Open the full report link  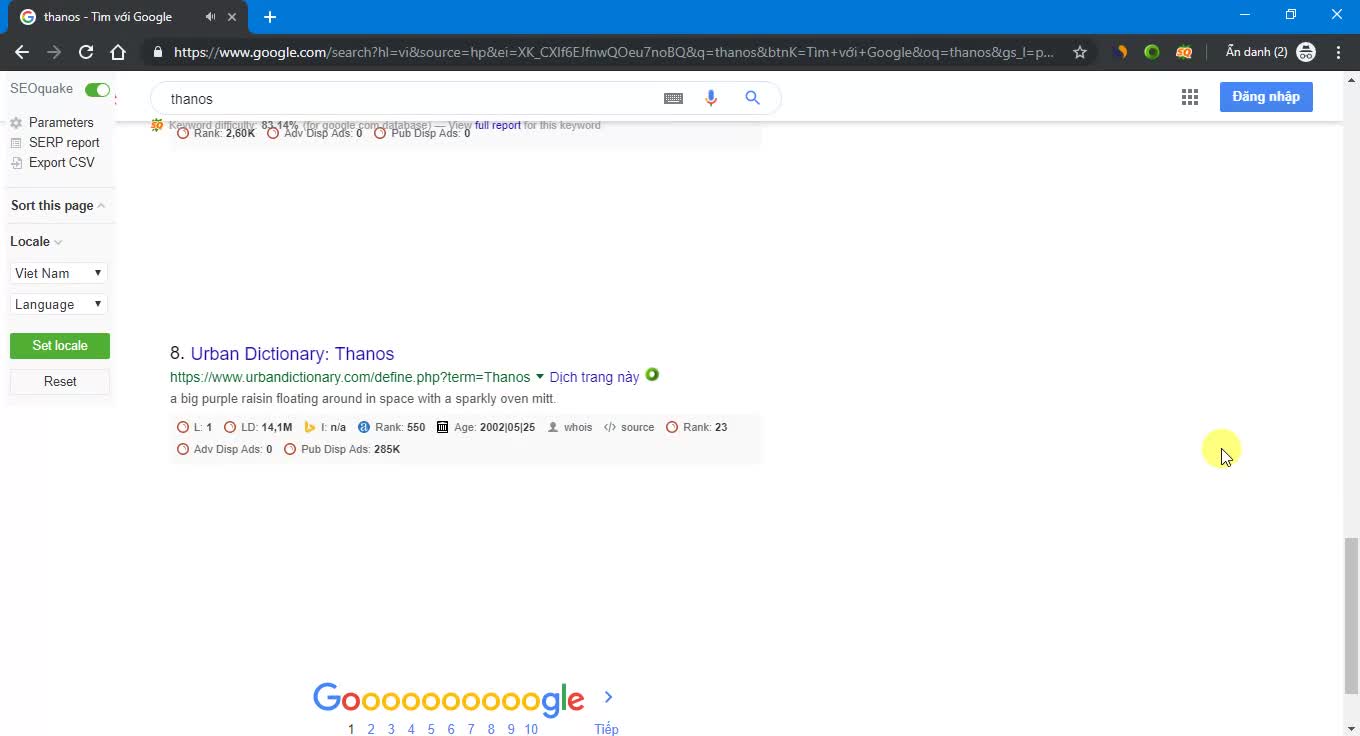498,125
